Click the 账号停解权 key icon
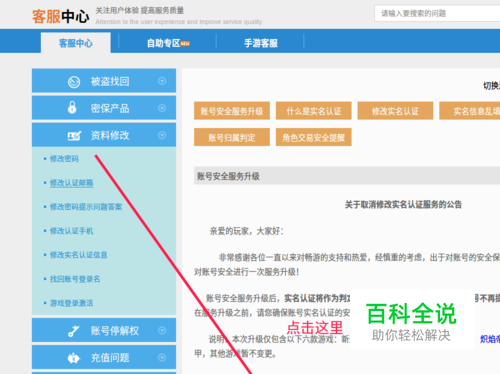500x374 pixels. (x=73, y=331)
